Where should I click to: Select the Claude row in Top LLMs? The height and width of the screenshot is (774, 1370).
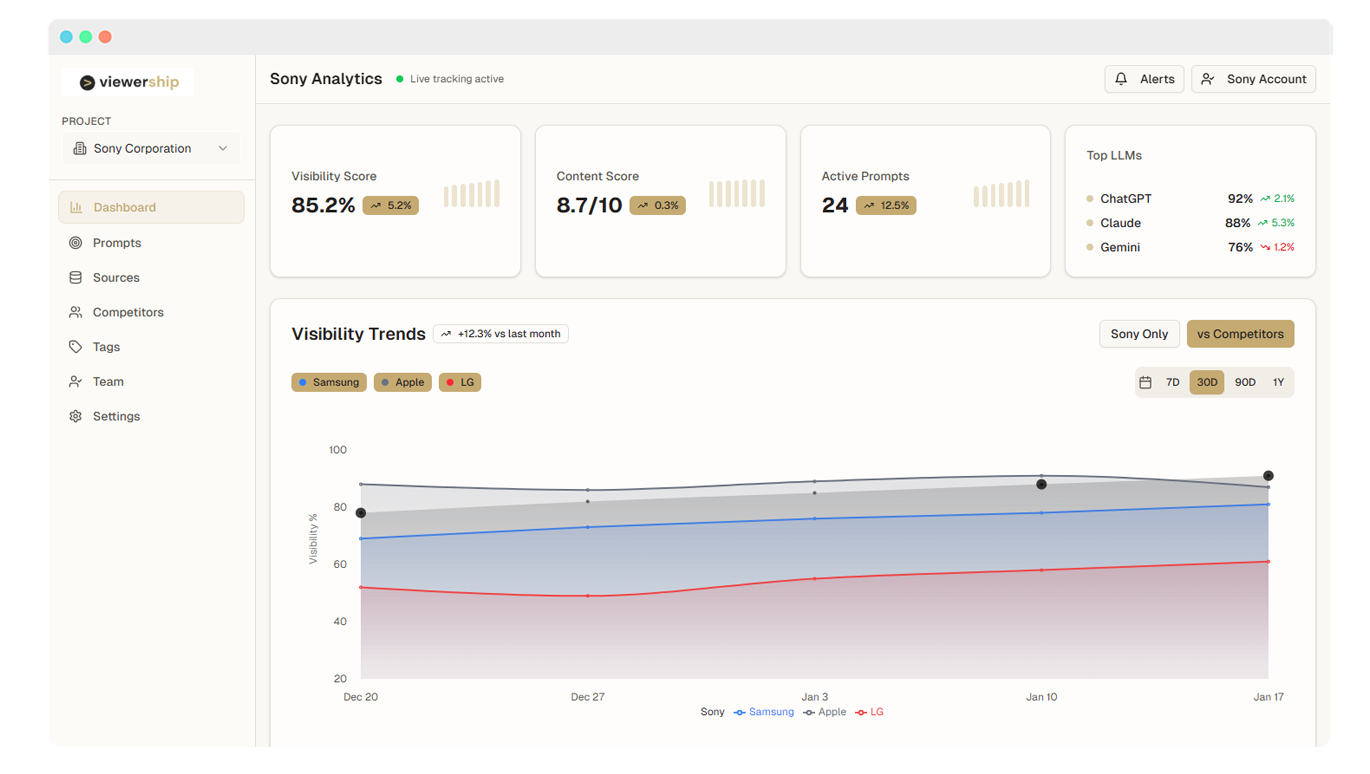click(1190, 223)
